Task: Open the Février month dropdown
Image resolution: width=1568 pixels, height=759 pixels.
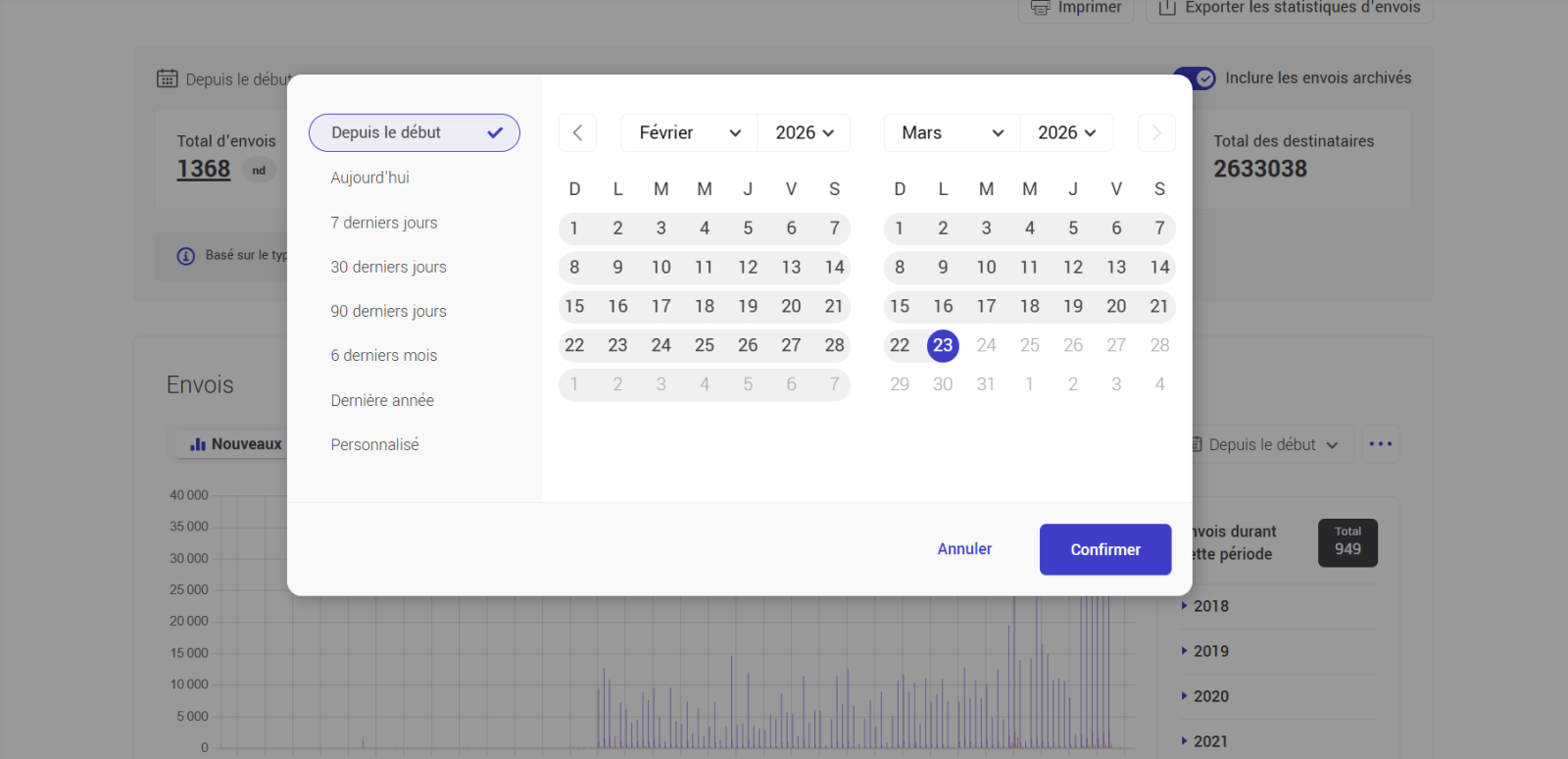Action: click(689, 133)
